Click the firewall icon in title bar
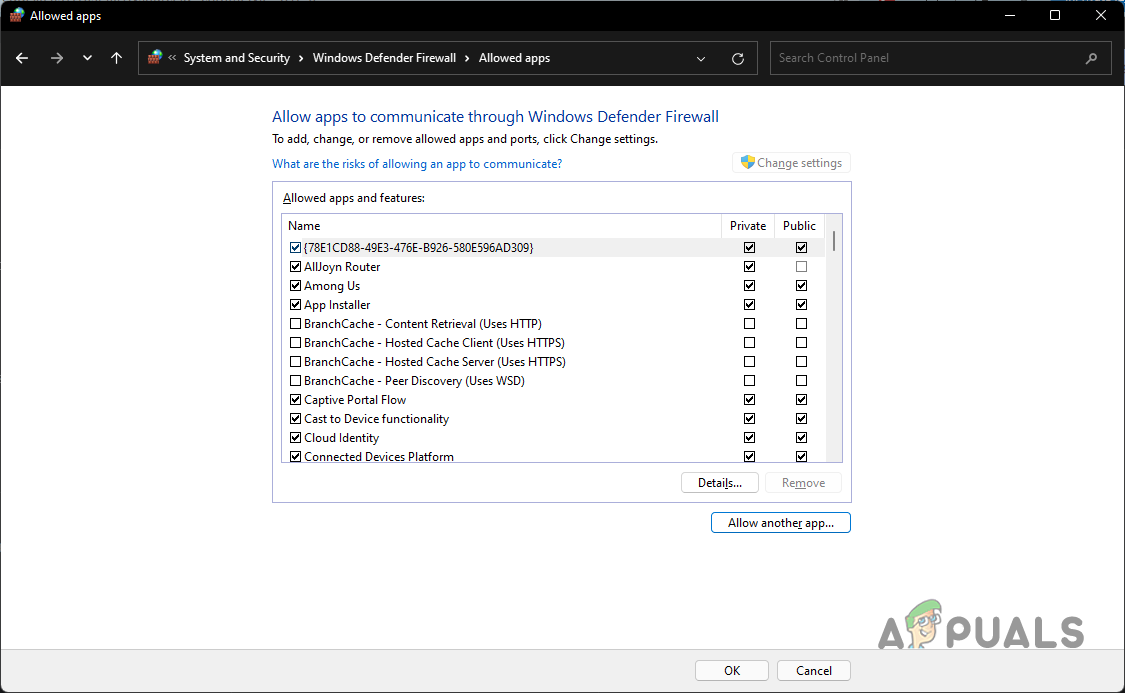 pos(17,15)
